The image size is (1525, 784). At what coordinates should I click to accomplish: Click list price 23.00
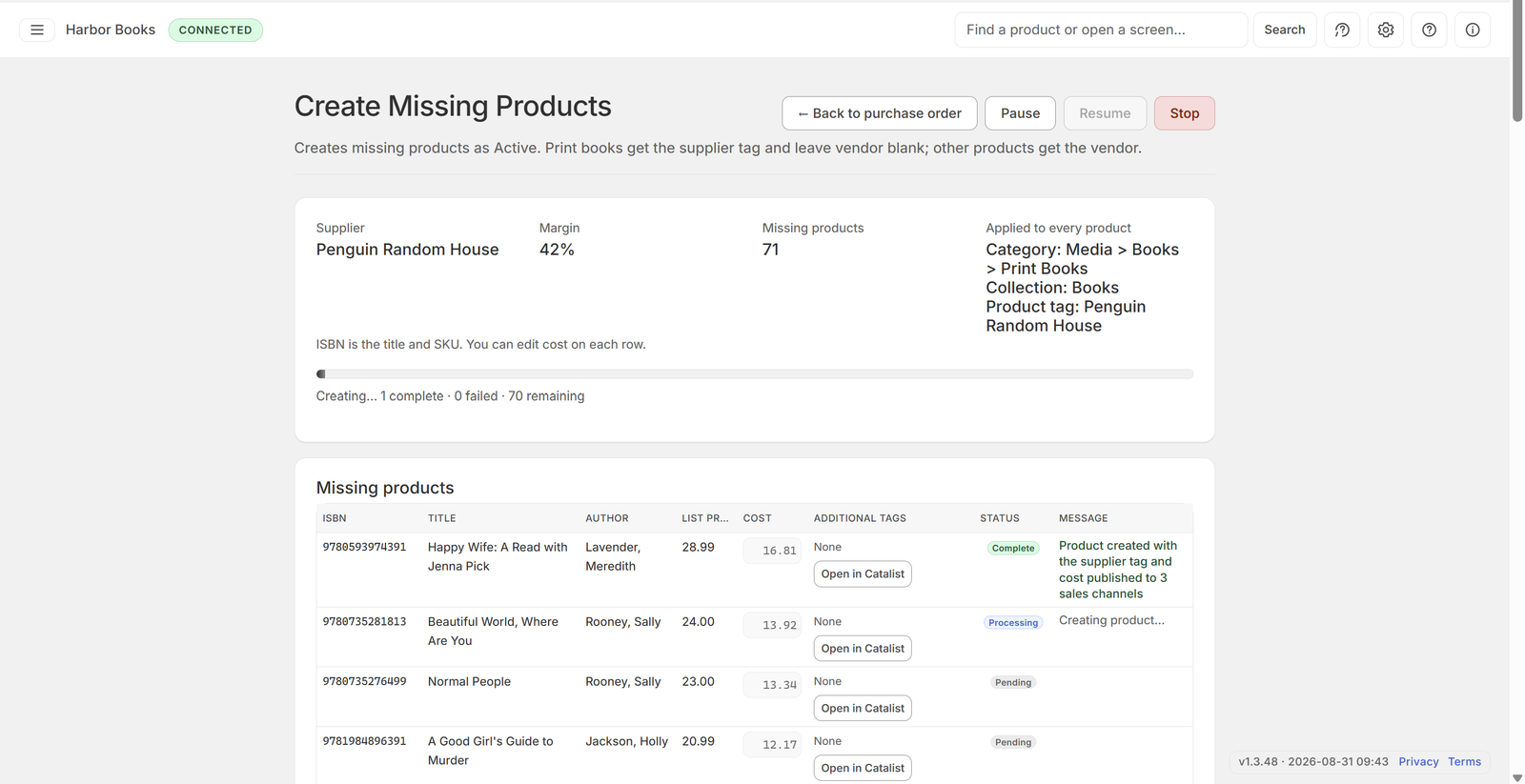coord(698,681)
